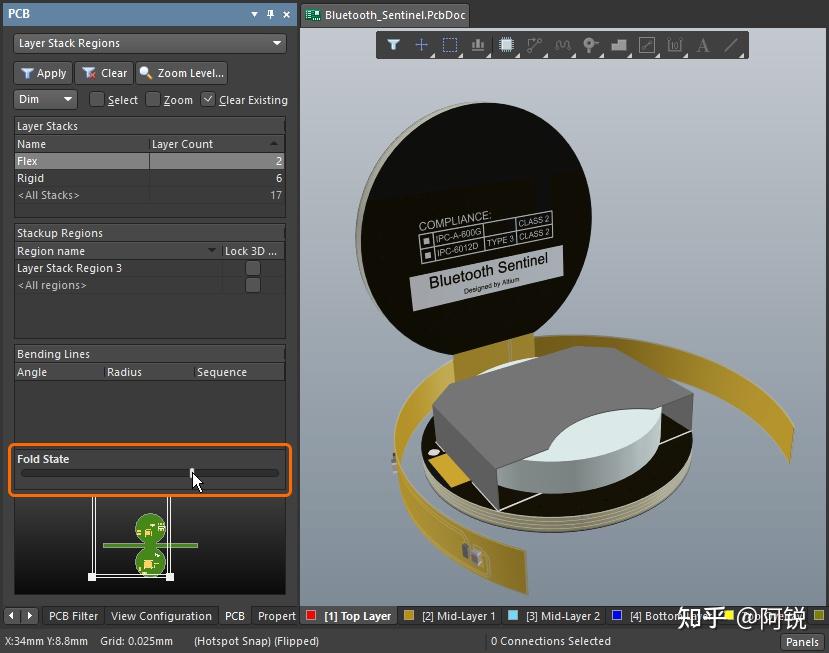Open the Panels button

tap(802, 641)
